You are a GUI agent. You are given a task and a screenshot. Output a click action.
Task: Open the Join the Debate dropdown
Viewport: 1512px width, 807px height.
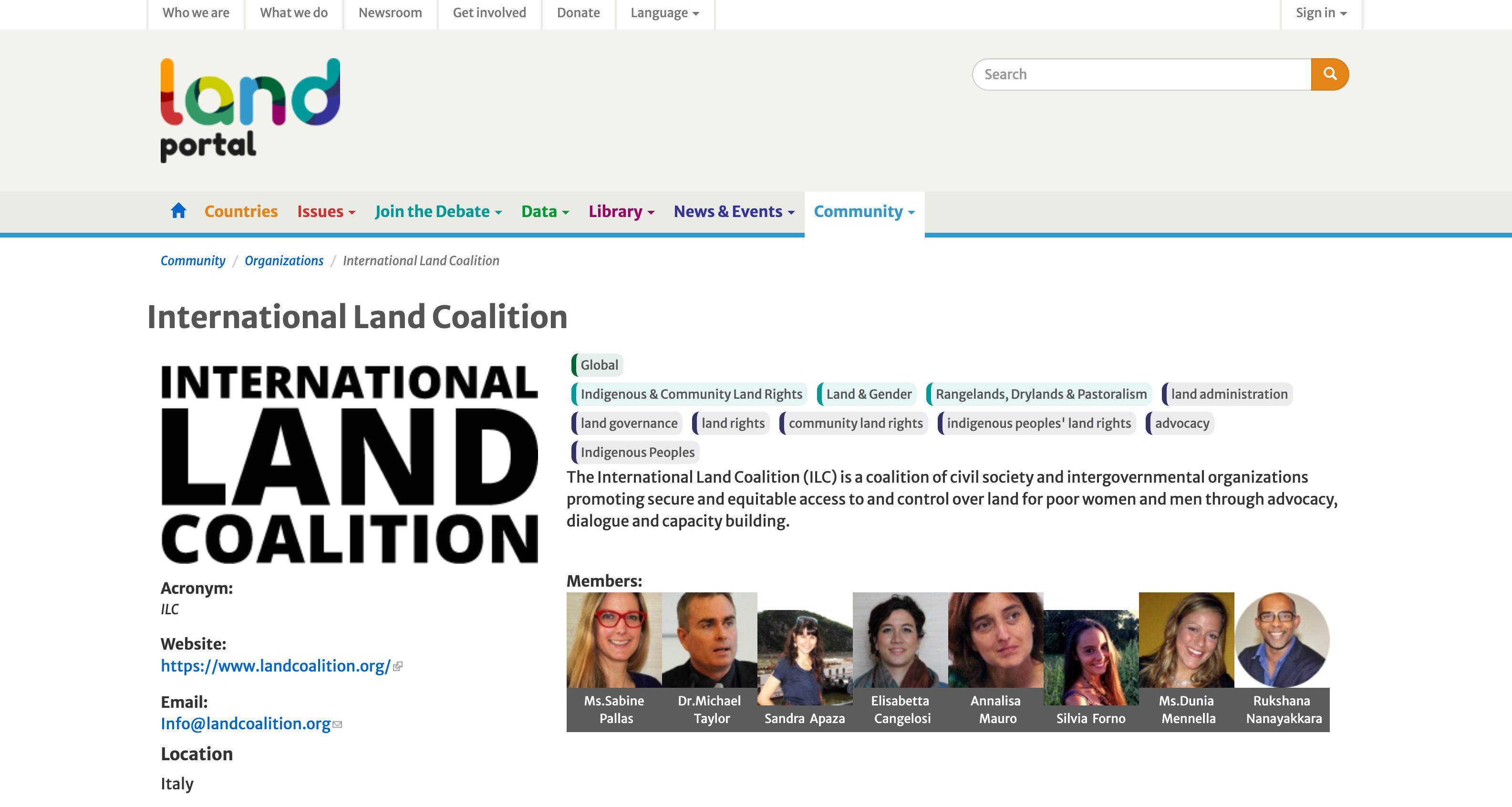[438, 211]
